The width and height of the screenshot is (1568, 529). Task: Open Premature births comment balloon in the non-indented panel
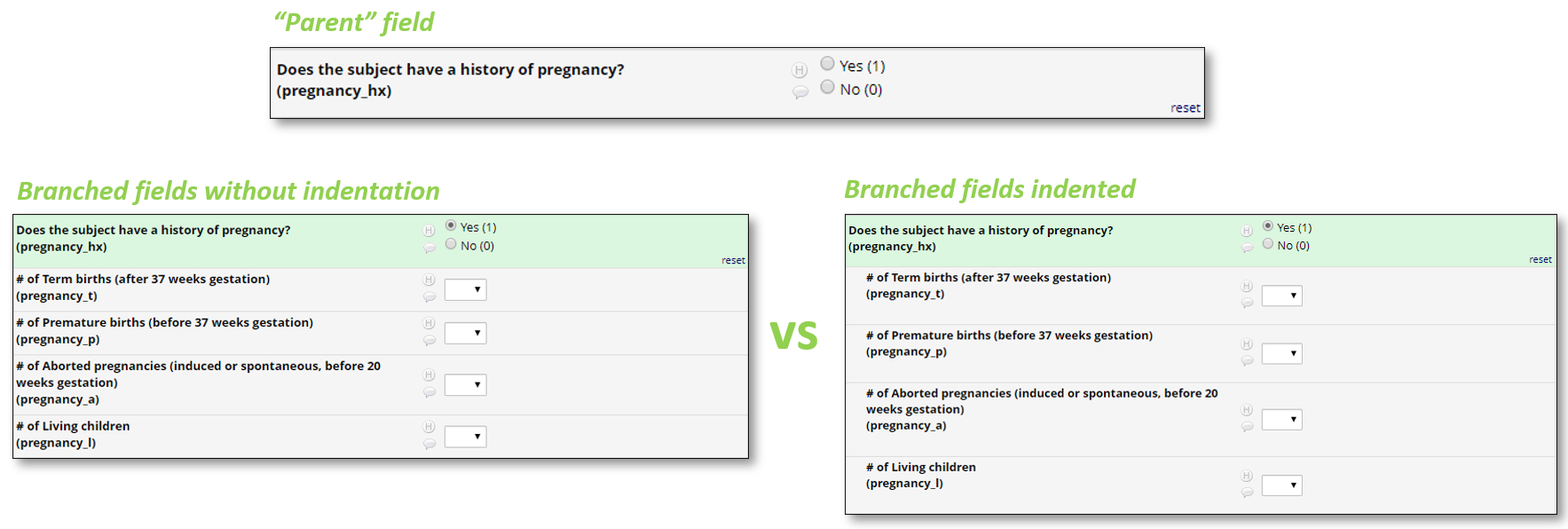(429, 340)
